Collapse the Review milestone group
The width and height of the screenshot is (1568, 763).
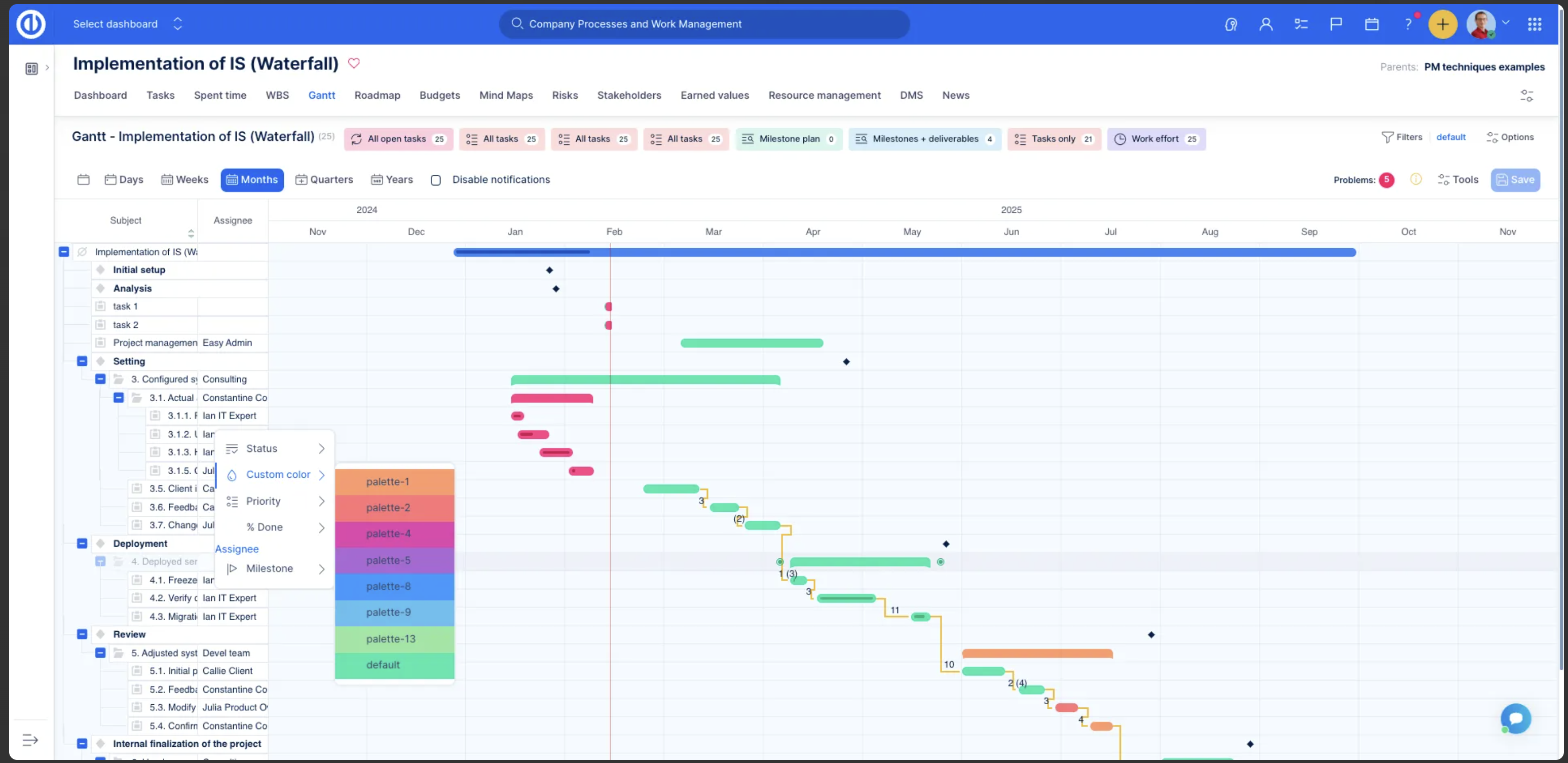tap(82, 634)
